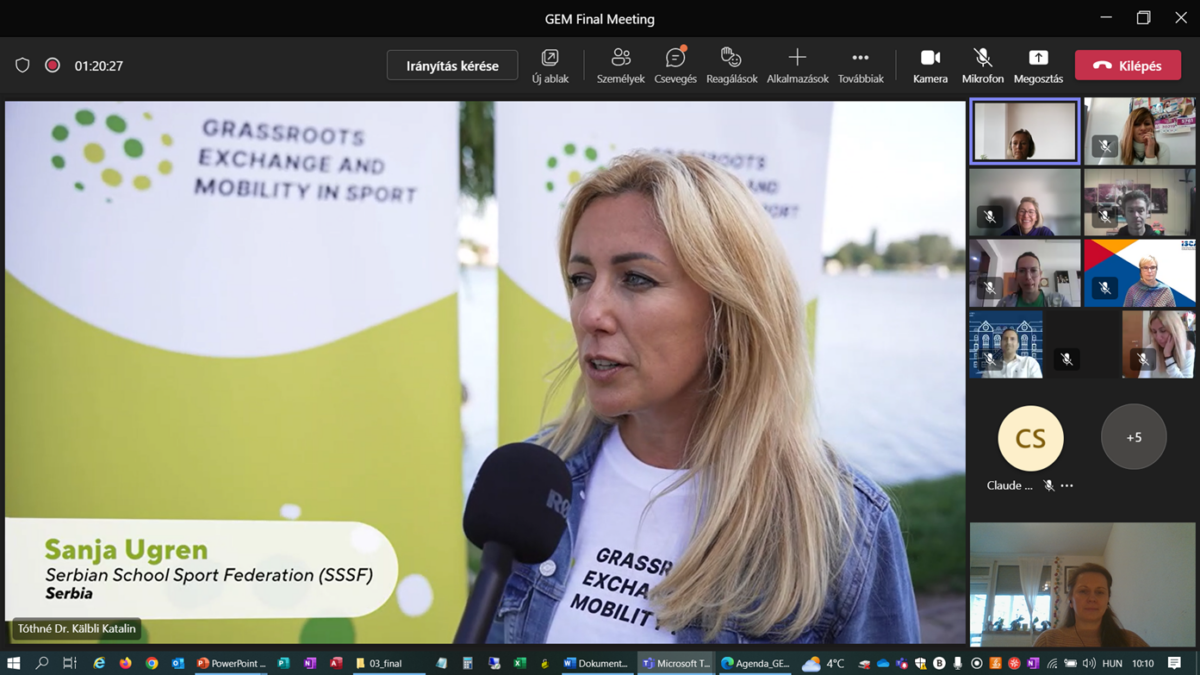Screen dimensions: 1200x675
Task: Select the highlighted first participant video tile
Action: [x=1025, y=131]
